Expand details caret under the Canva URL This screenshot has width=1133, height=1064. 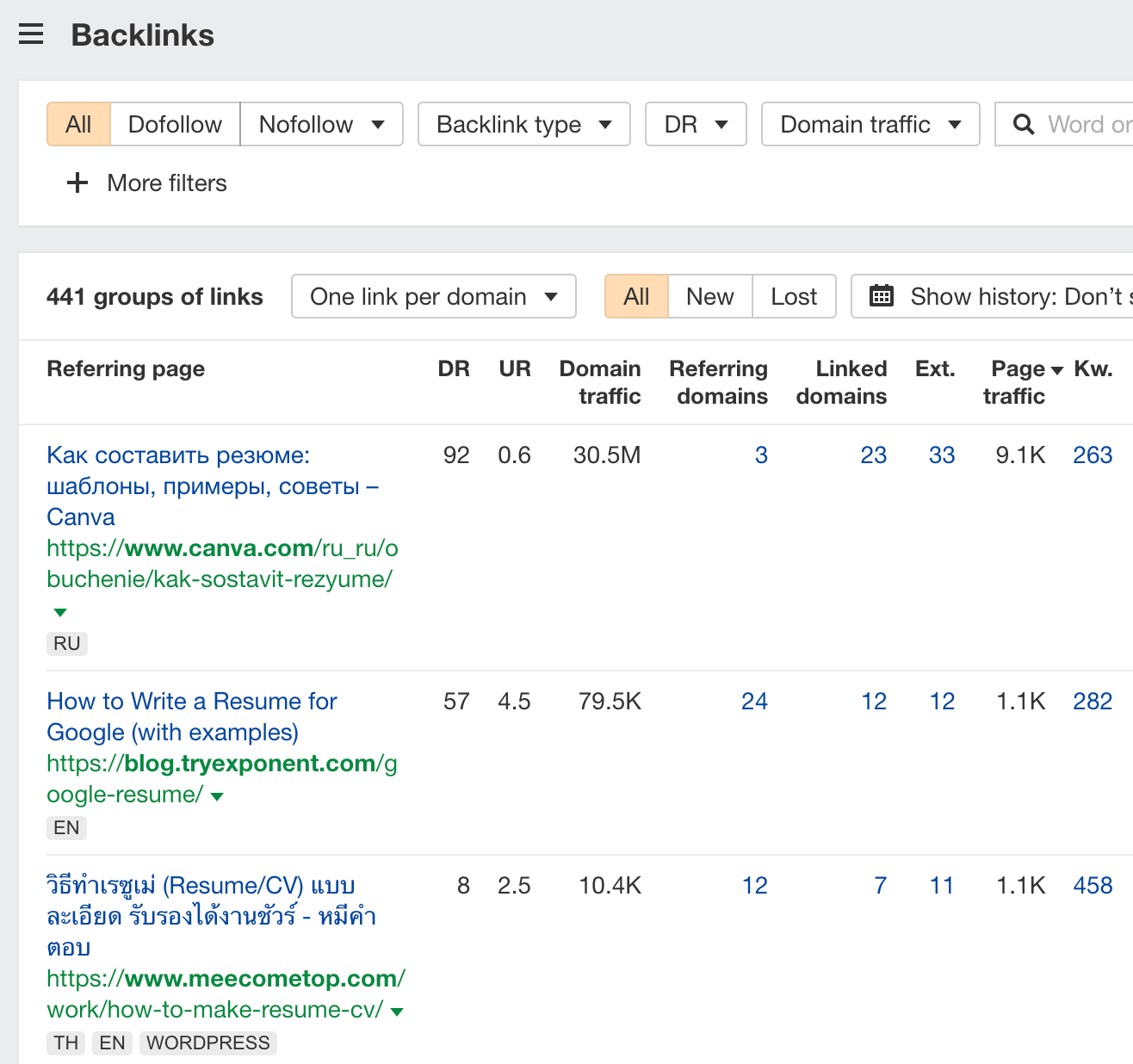click(x=59, y=611)
